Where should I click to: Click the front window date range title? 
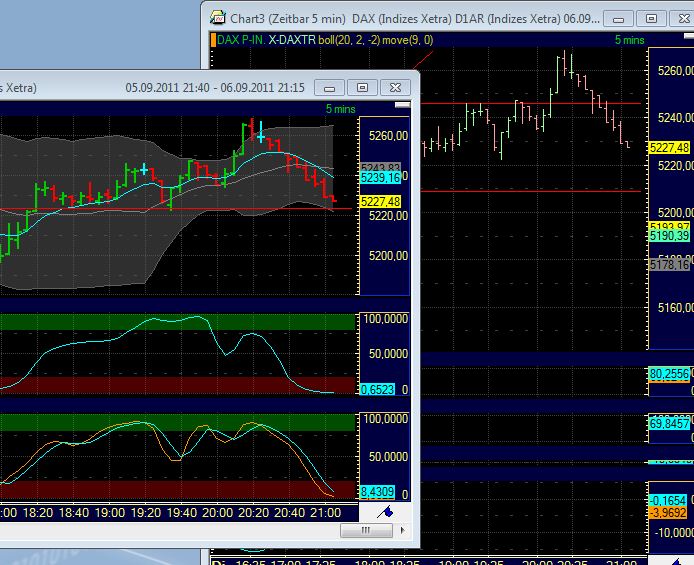tap(215, 88)
